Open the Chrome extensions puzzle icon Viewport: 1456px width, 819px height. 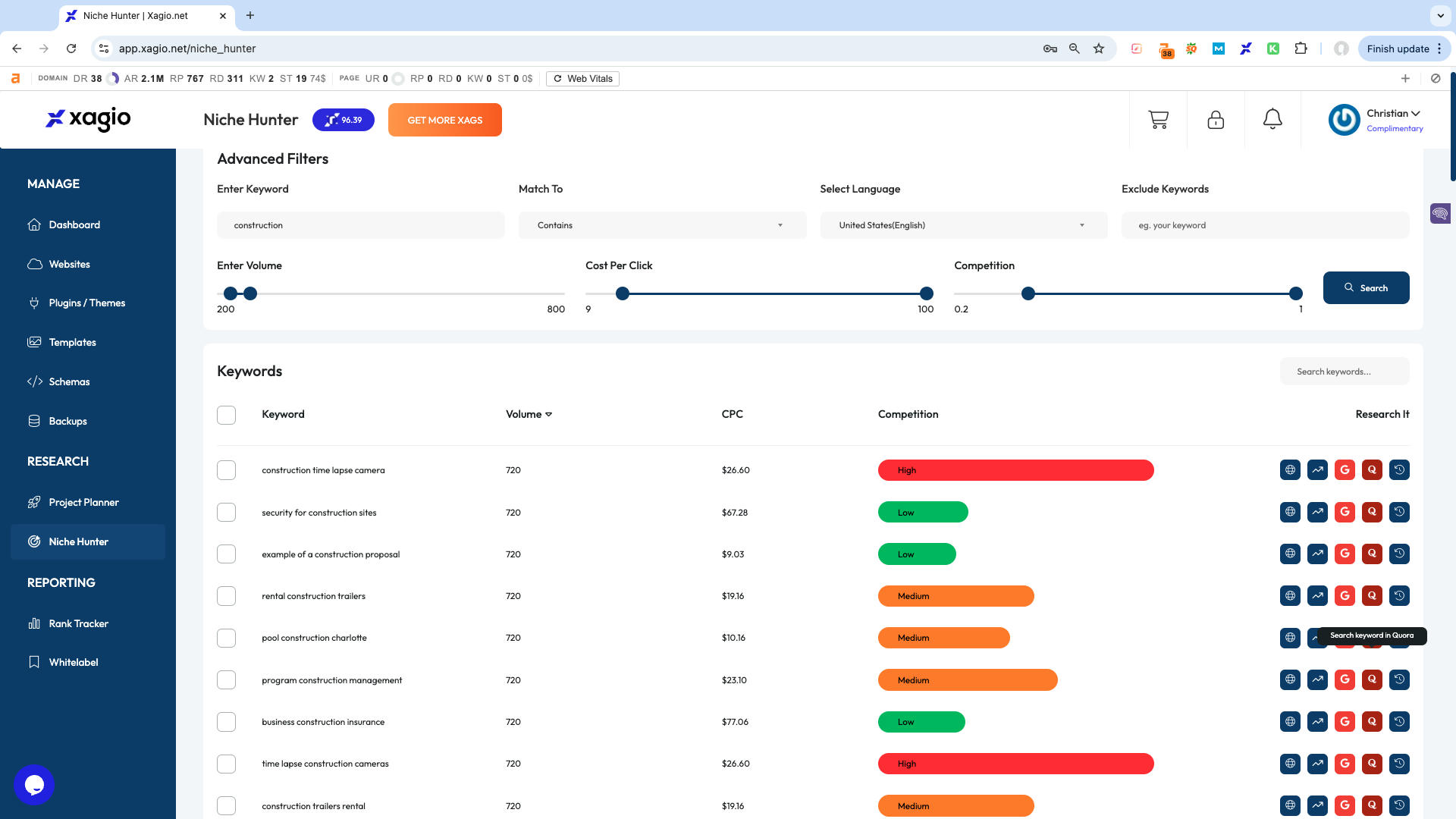coord(1301,49)
